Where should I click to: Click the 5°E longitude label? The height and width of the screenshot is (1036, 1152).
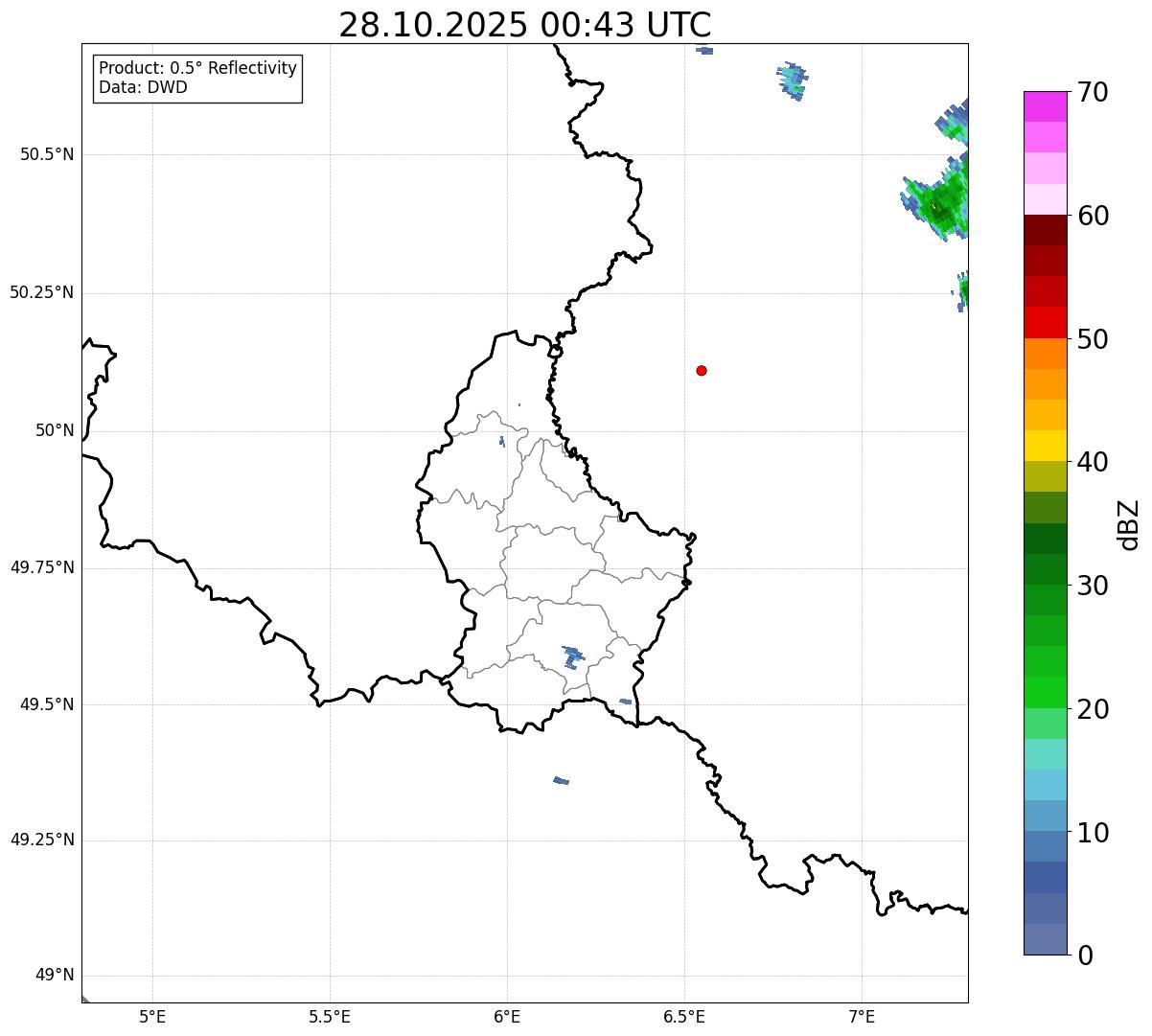(152, 1016)
